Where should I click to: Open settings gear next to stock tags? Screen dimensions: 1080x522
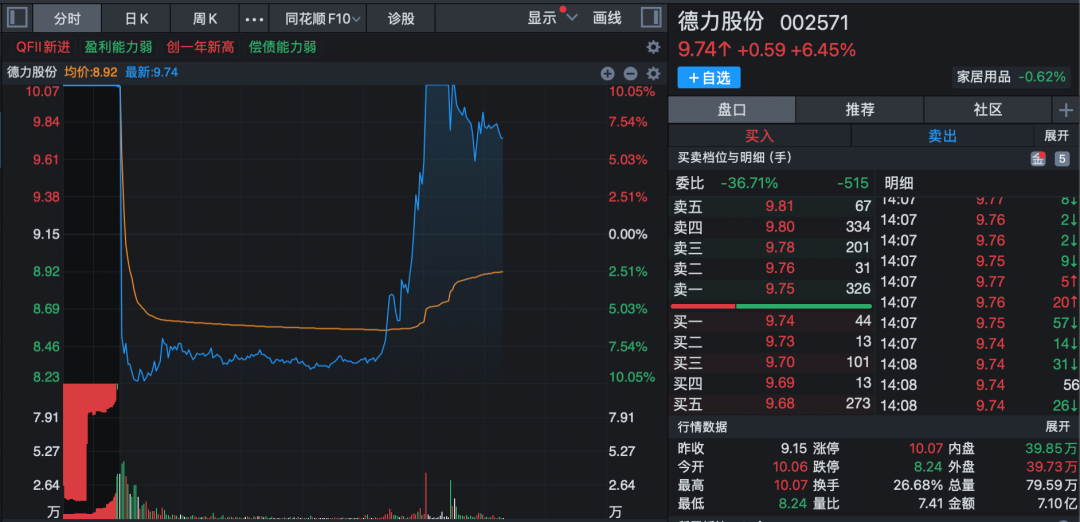[653, 47]
